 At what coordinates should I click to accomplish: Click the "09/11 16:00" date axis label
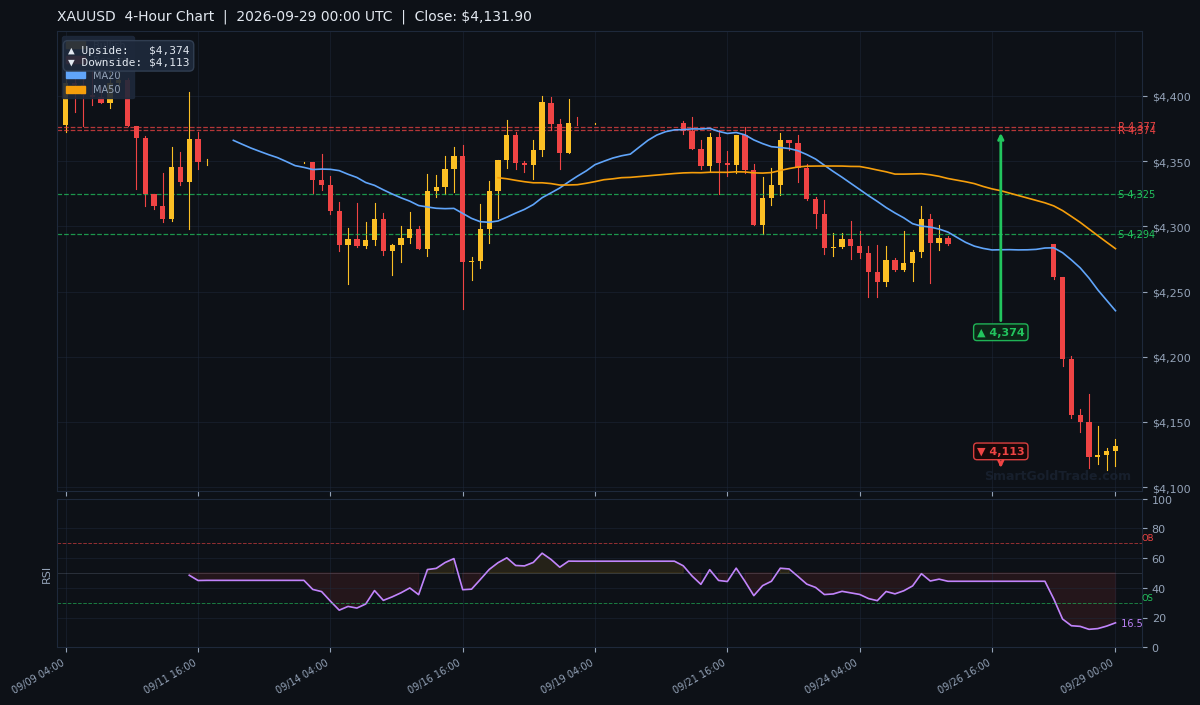pos(172,676)
